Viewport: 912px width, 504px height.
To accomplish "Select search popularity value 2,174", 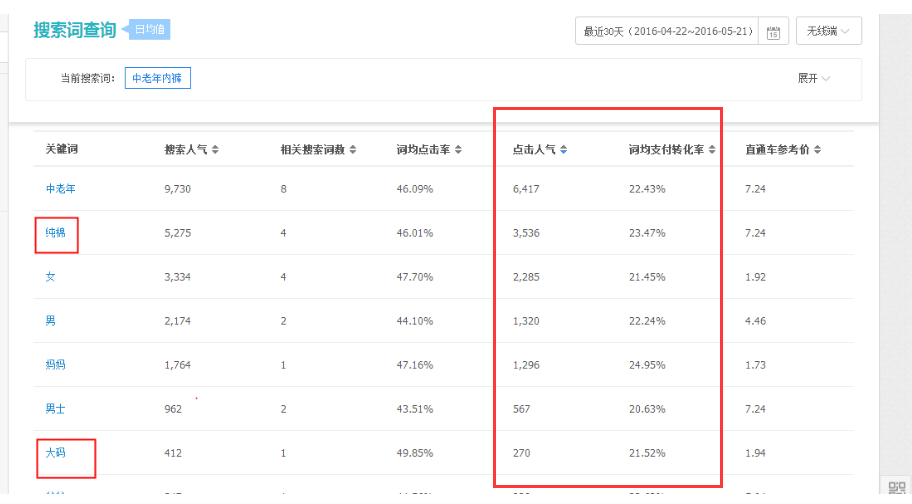I will coord(177,321).
